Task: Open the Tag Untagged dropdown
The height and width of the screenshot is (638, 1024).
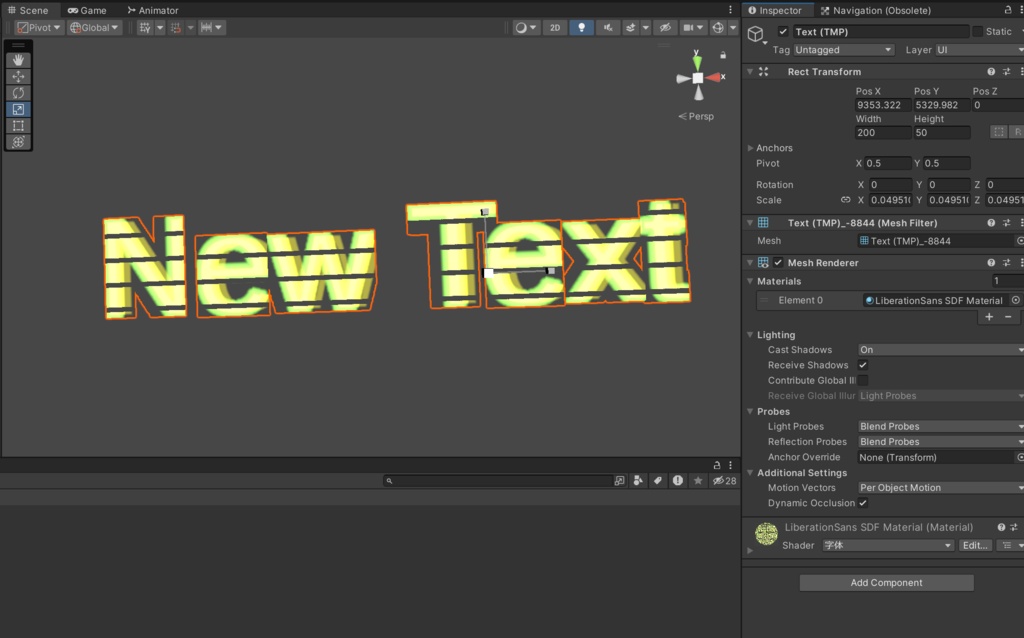Action: pos(843,50)
